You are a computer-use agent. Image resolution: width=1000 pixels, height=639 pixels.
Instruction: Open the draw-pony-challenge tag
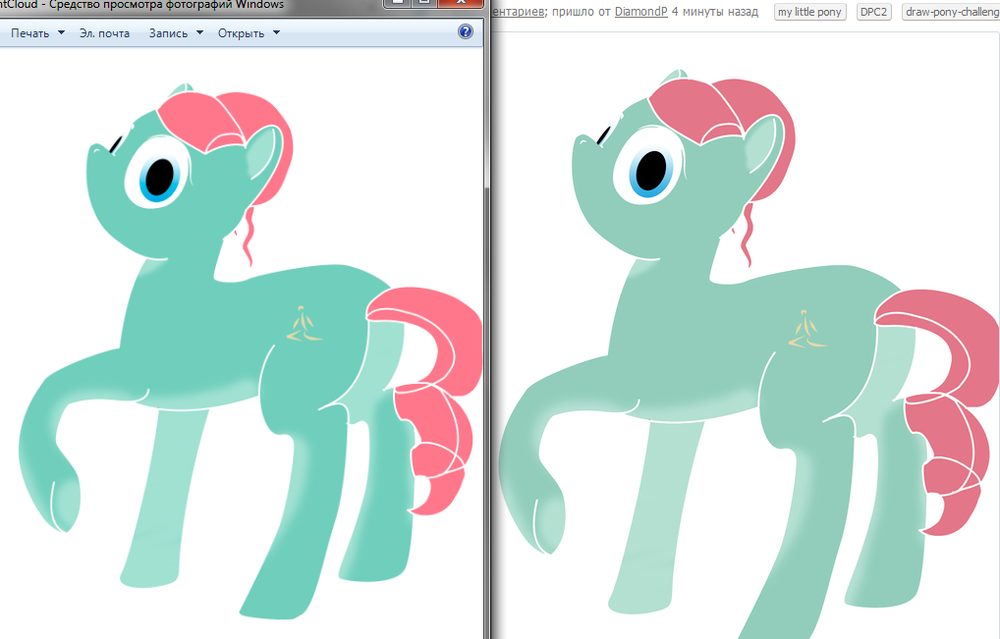pyautogui.click(x=950, y=12)
